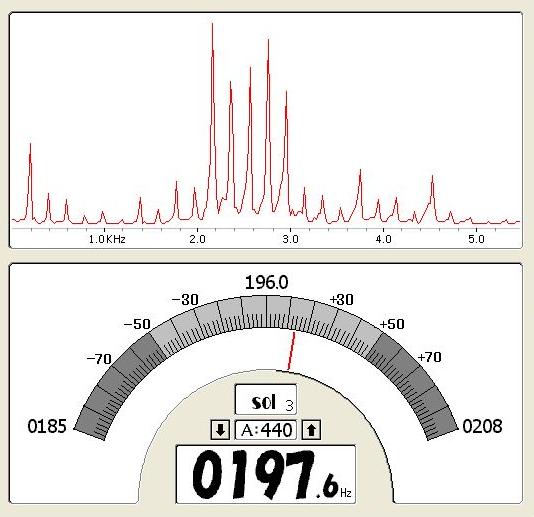Viewport: 534px width, 517px height.
Task: Select the A:440 reference pitch field
Action: (266, 430)
